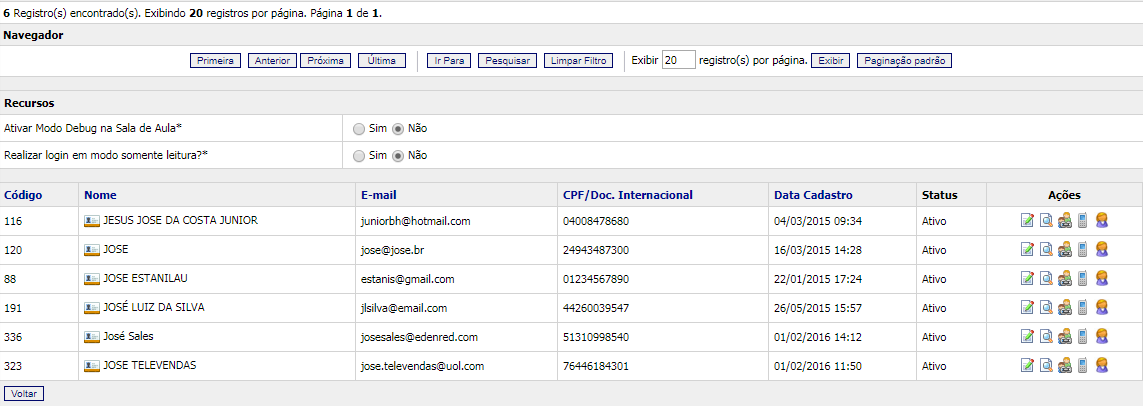
Task: Click the mobile phone icon for JOSÉ LUIZ DA SILVA
Action: click(x=1082, y=308)
